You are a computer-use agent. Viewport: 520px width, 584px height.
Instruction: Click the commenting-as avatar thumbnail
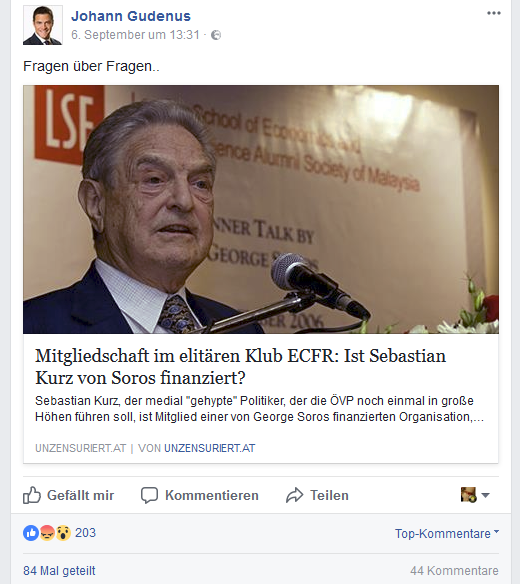tap(469, 495)
